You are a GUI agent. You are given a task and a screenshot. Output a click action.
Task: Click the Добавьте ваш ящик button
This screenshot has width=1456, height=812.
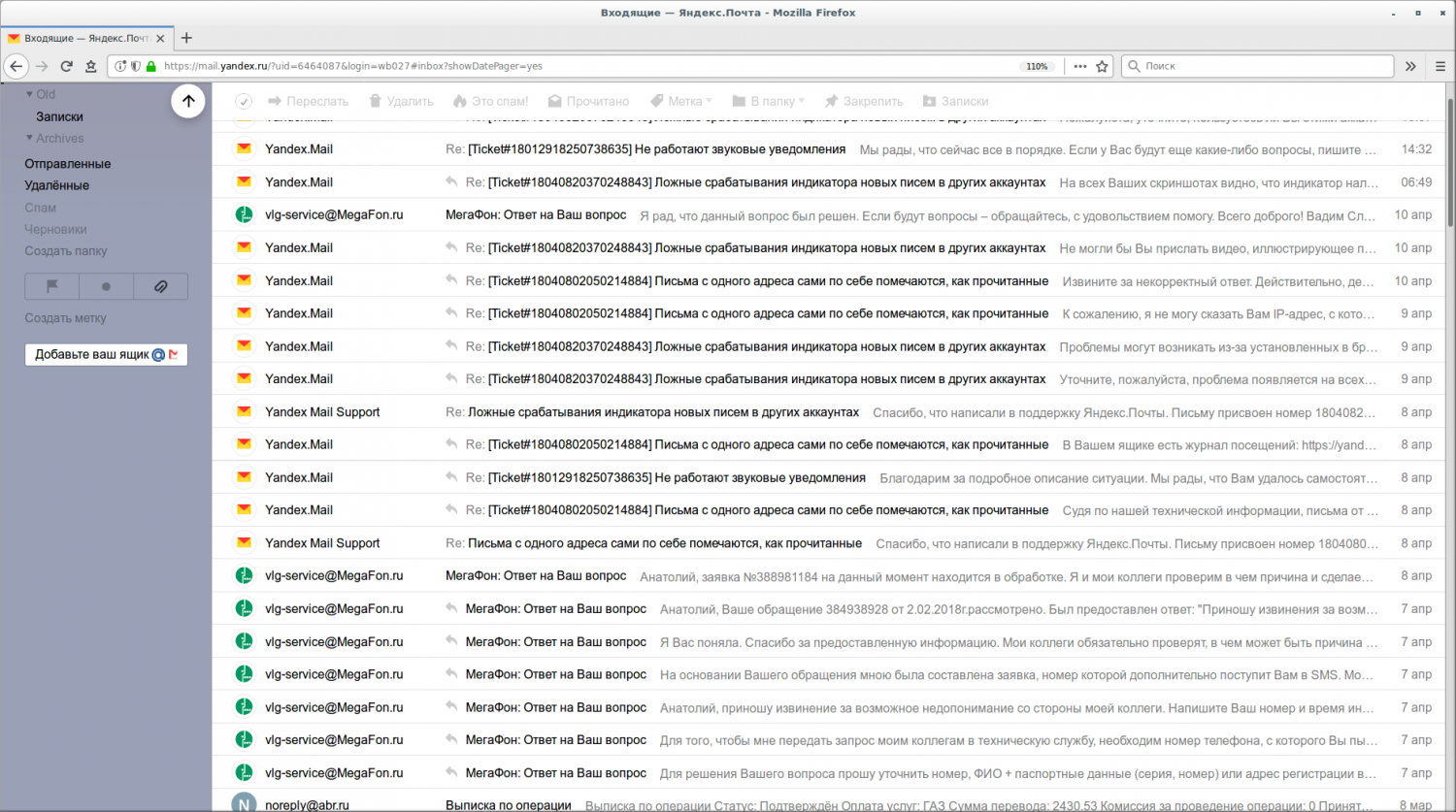click(x=106, y=354)
